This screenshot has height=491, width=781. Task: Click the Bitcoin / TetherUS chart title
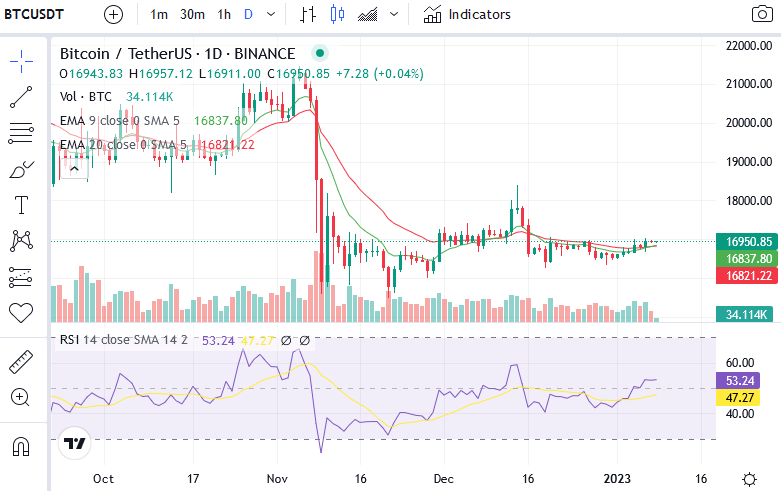click(x=177, y=53)
